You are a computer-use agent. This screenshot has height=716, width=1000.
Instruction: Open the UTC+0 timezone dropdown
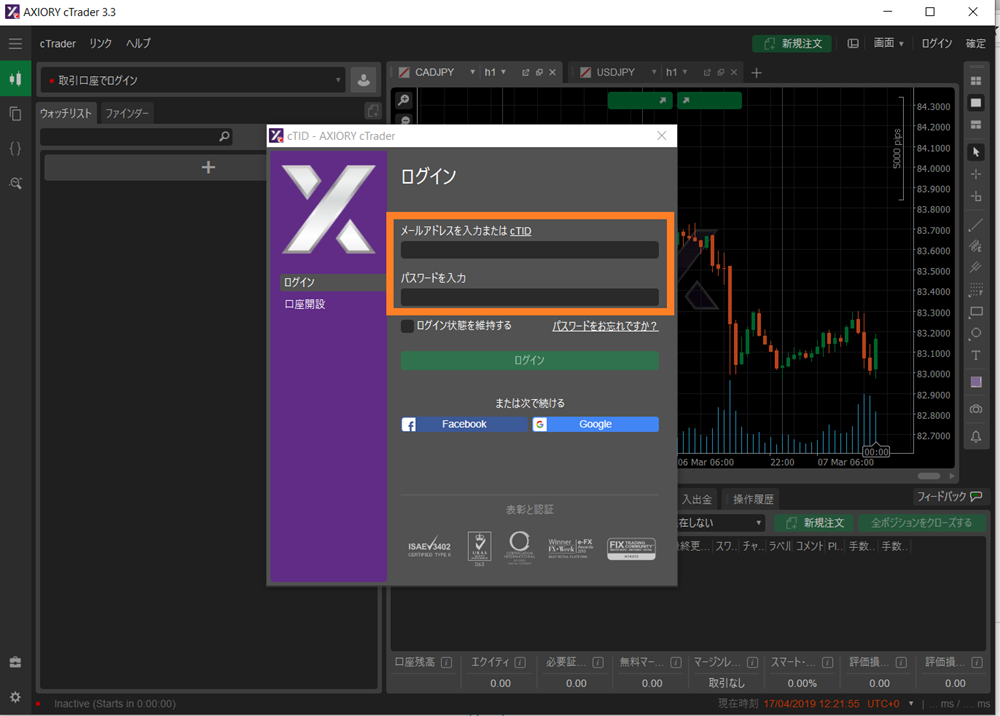coord(911,703)
